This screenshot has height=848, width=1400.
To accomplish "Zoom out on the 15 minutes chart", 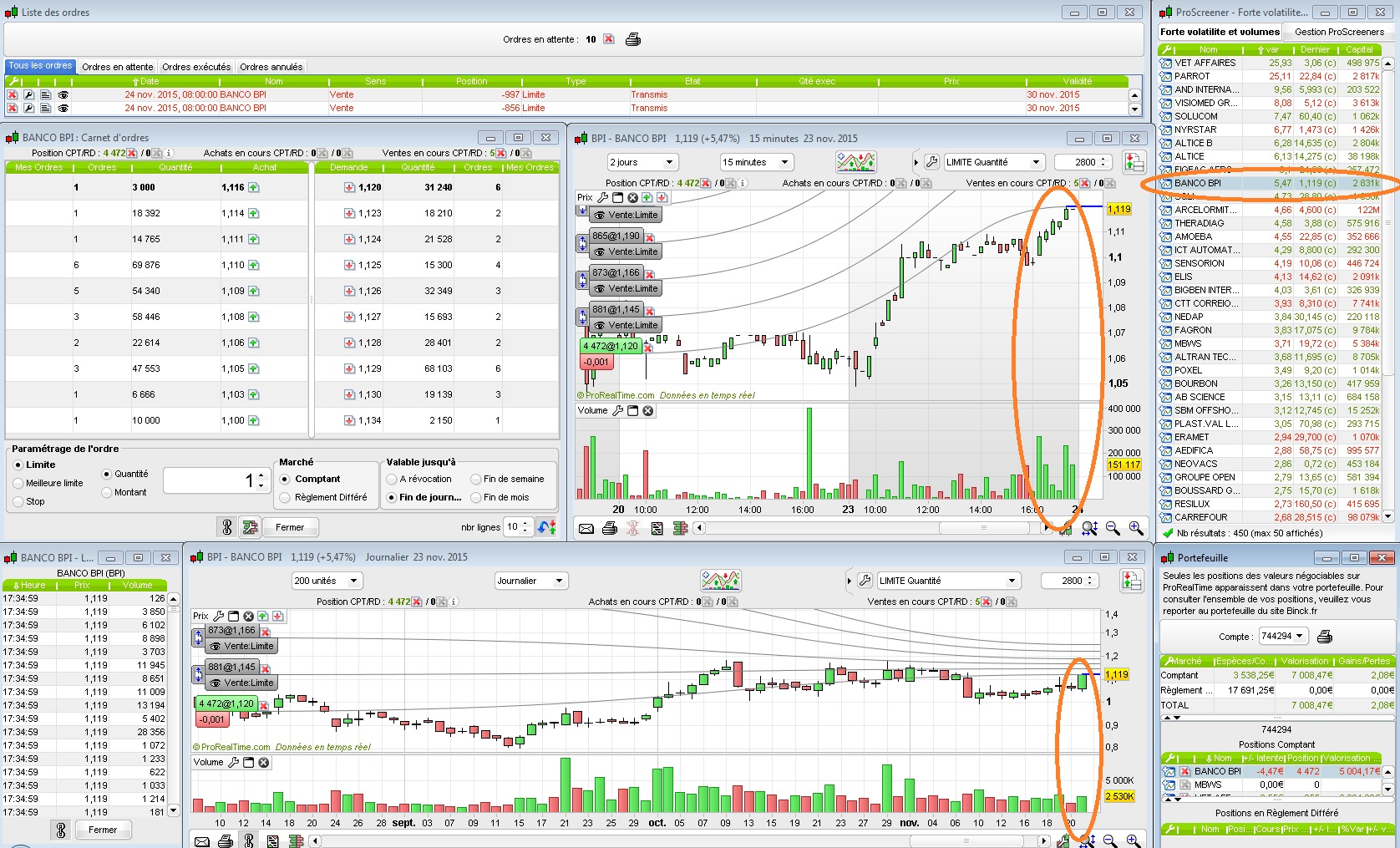I will (1113, 528).
